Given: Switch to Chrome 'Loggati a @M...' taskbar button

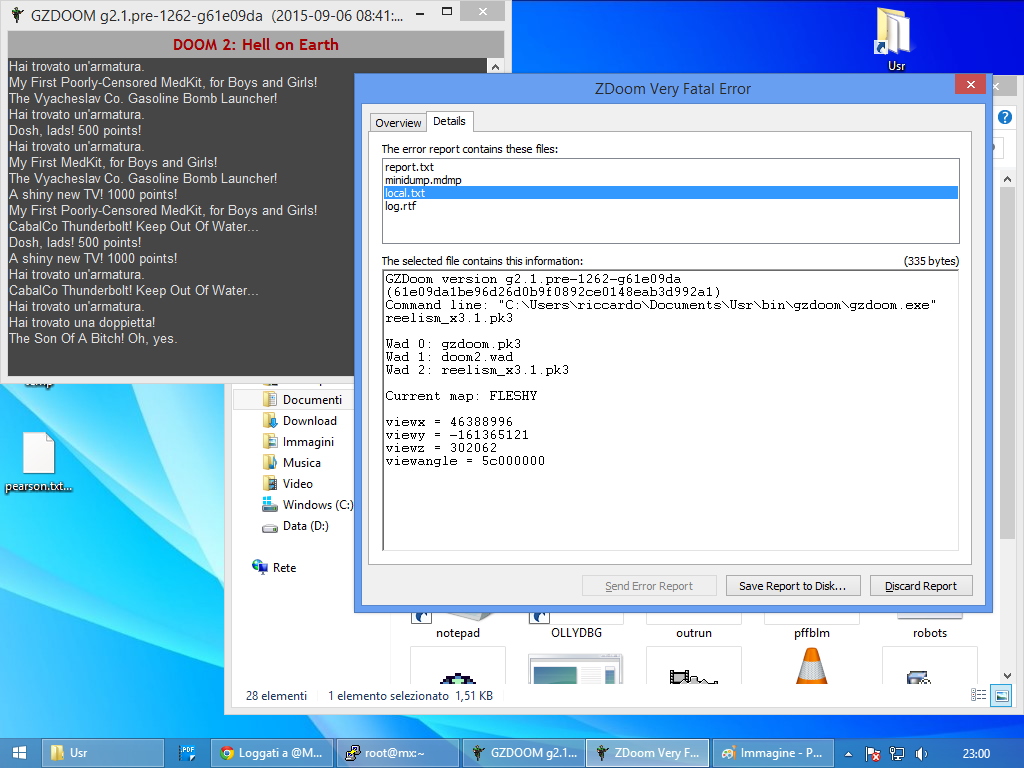Looking at the screenshot, I should click(x=272, y=753).
